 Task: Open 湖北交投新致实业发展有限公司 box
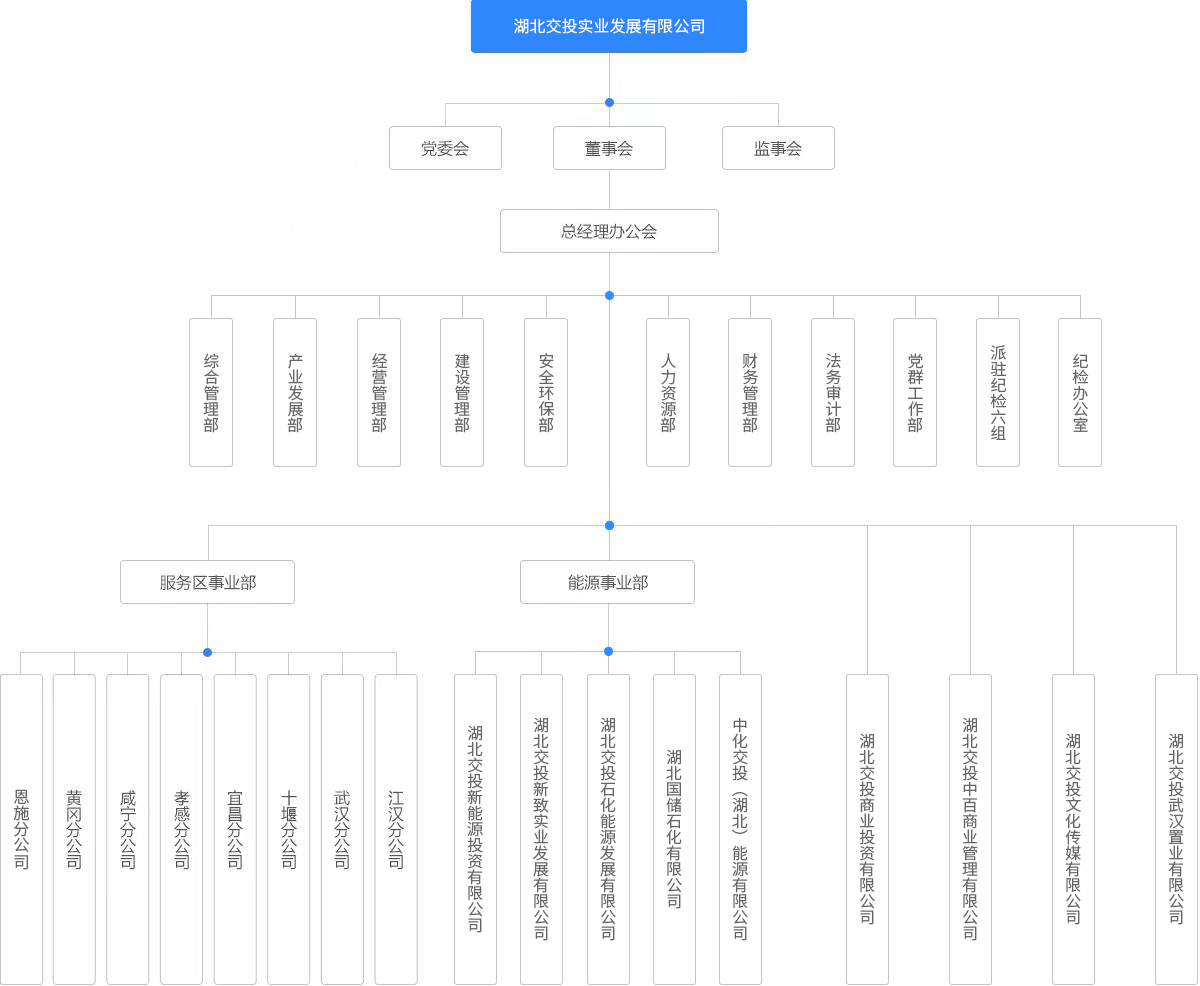click(x=541, y=830)
